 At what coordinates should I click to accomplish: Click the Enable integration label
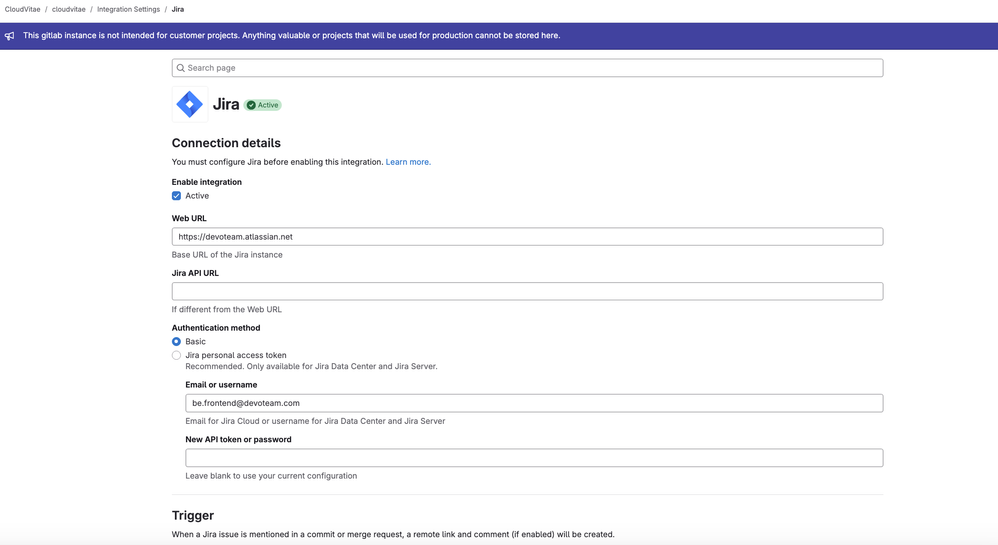tap(207, 182)
